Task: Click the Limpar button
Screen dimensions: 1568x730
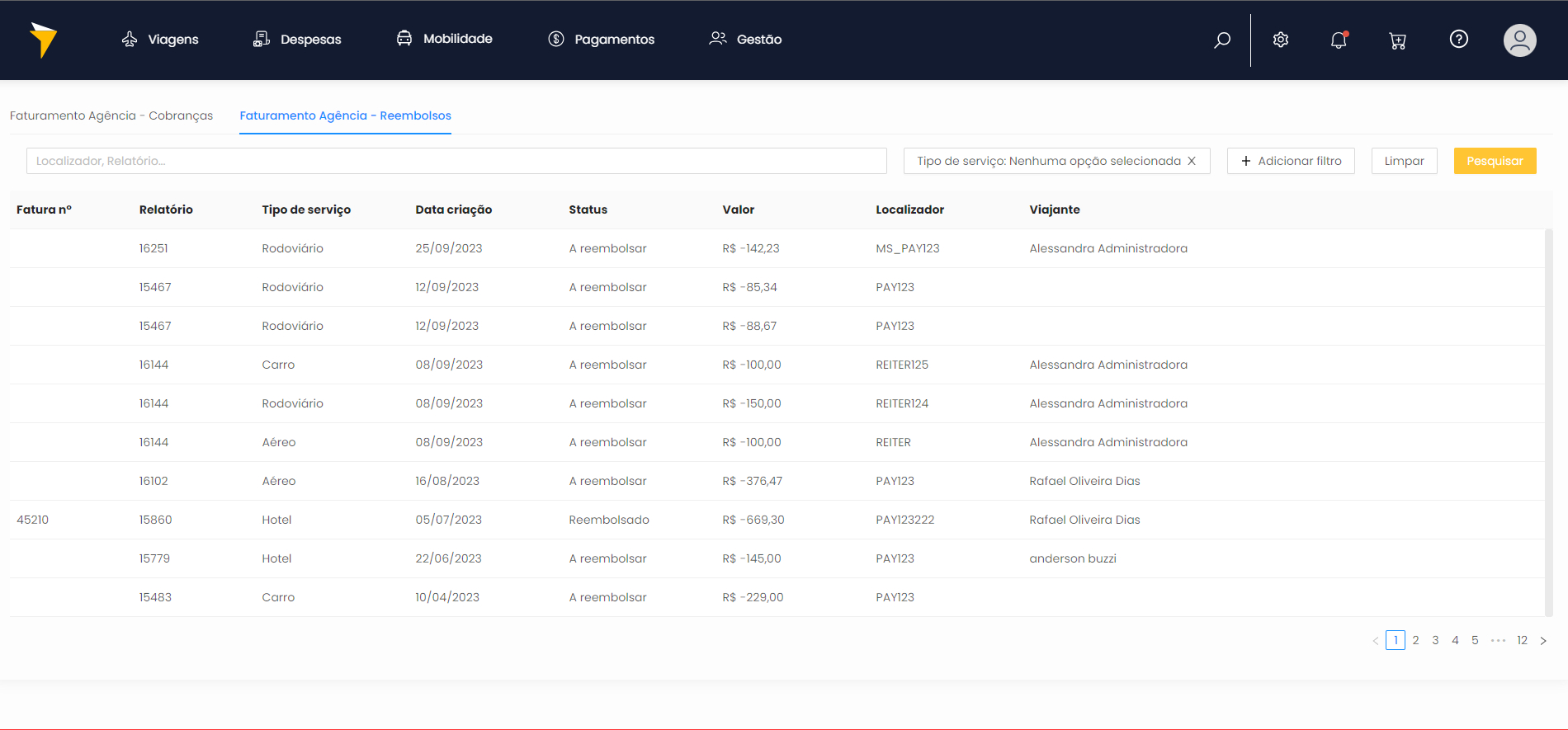Action: 1404,161
